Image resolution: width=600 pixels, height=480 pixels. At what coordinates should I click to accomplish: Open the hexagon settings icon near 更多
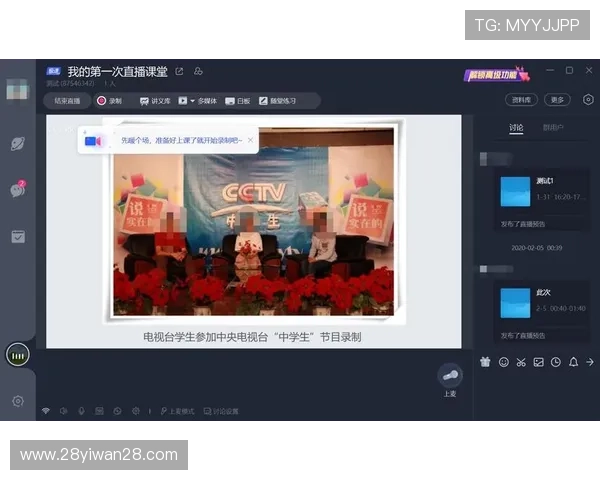(588, 100)
